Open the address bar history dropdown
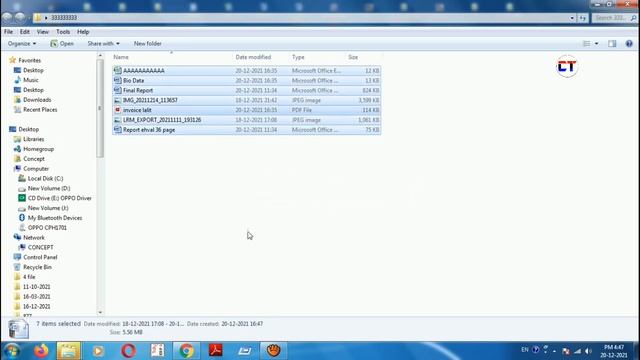 [x=572, y=18]
